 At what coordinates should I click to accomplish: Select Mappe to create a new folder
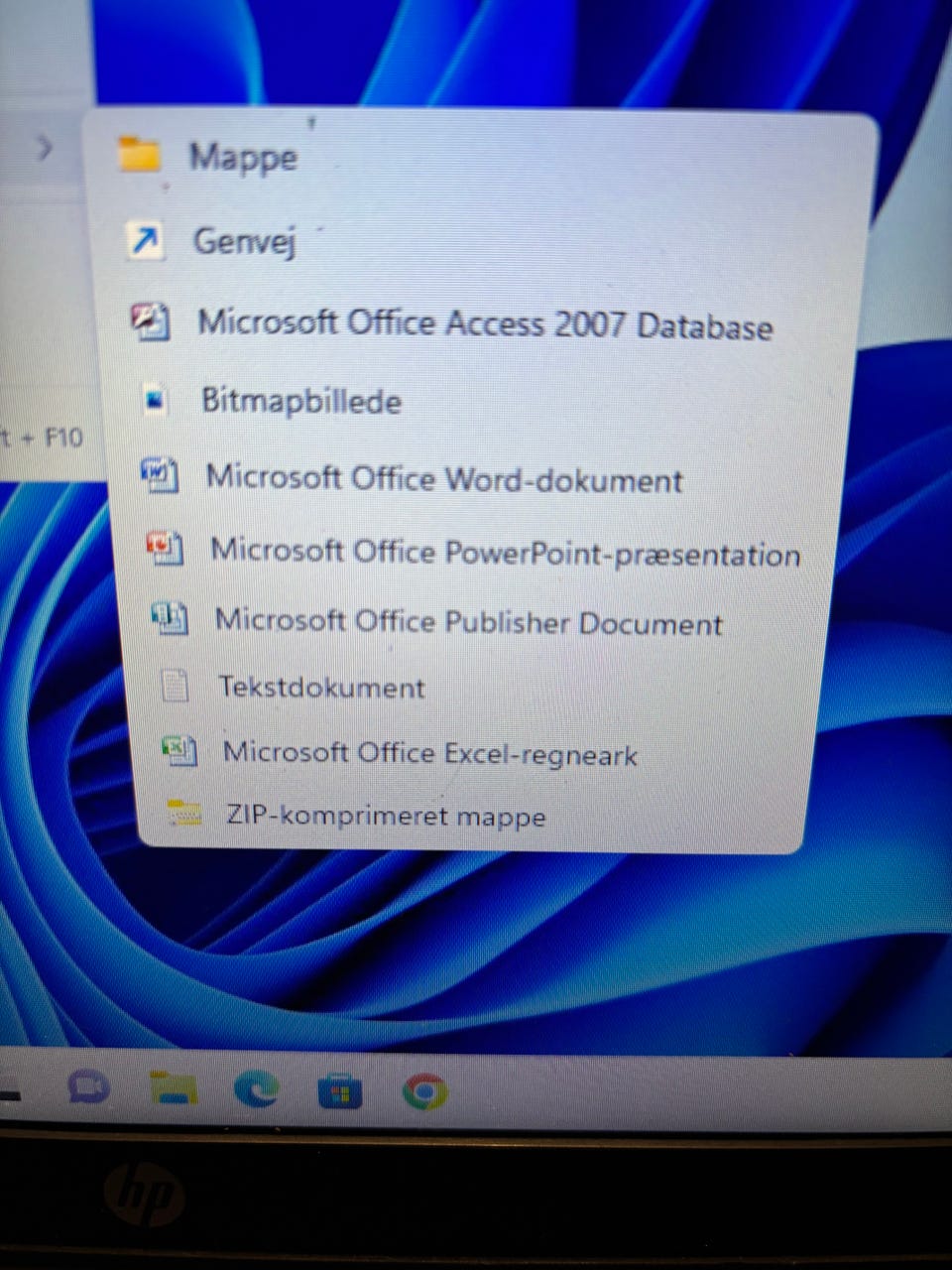[x=243, y=157]
